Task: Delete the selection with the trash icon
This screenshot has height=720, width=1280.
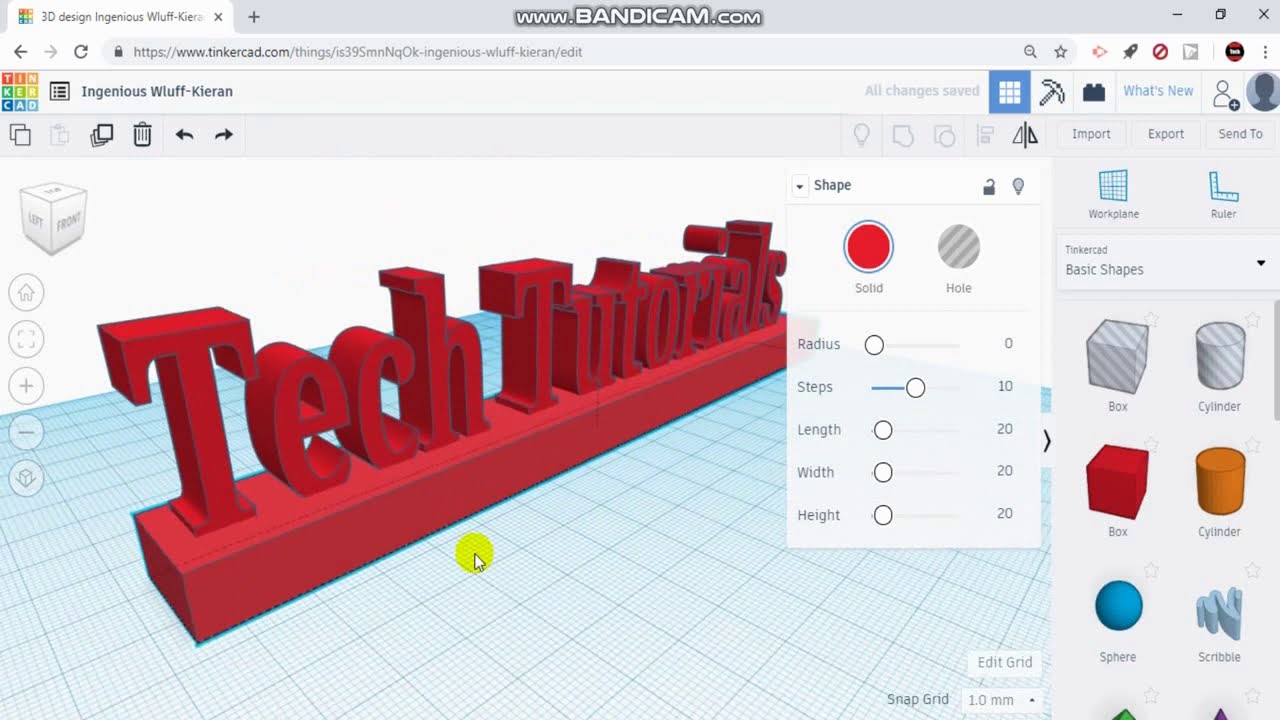Action: click(x=142, y=135)
